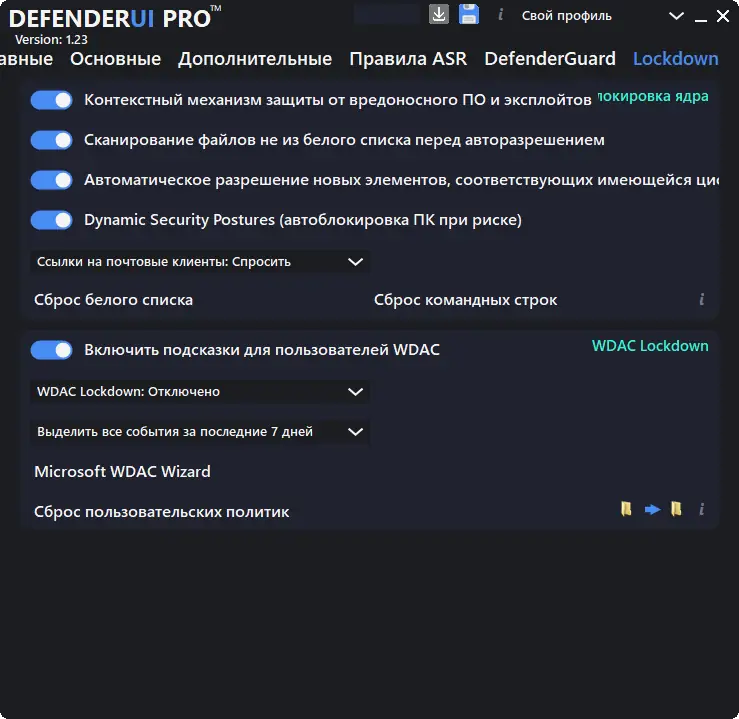Click the right yellow folder policy icon

tap(676, 509)
